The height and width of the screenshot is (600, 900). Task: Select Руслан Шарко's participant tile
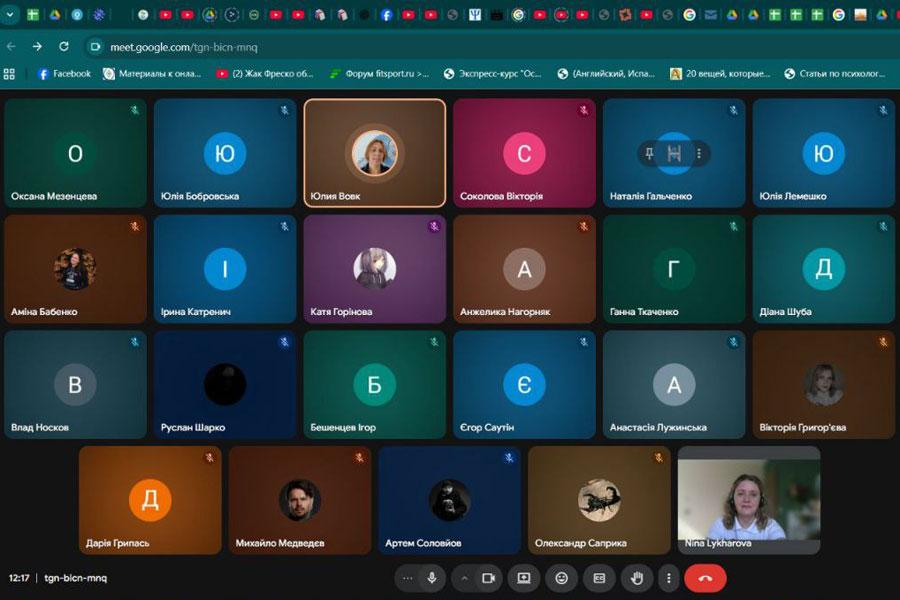coord(225,385)
